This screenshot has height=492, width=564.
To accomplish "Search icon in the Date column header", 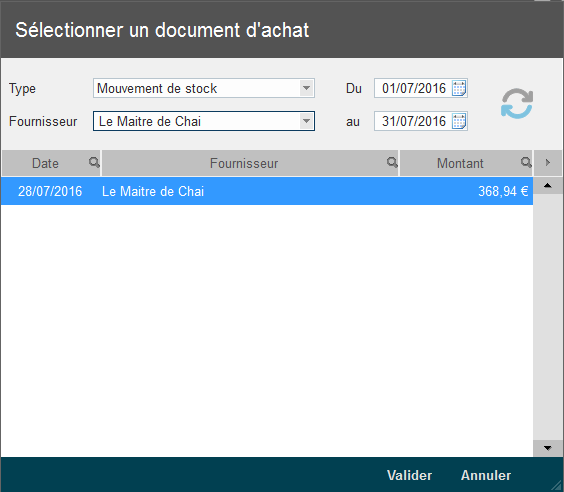I will 94,163.
